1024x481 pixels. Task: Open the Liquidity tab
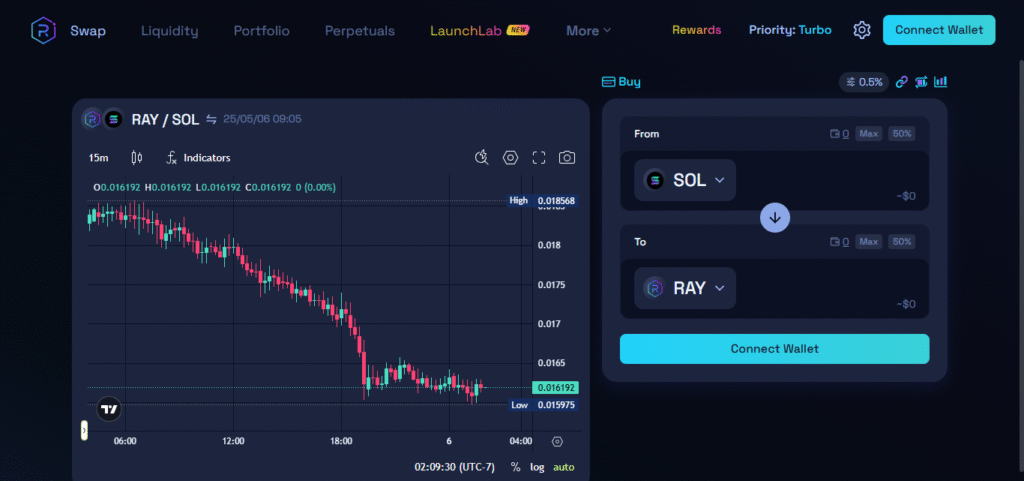click(170, 31)
